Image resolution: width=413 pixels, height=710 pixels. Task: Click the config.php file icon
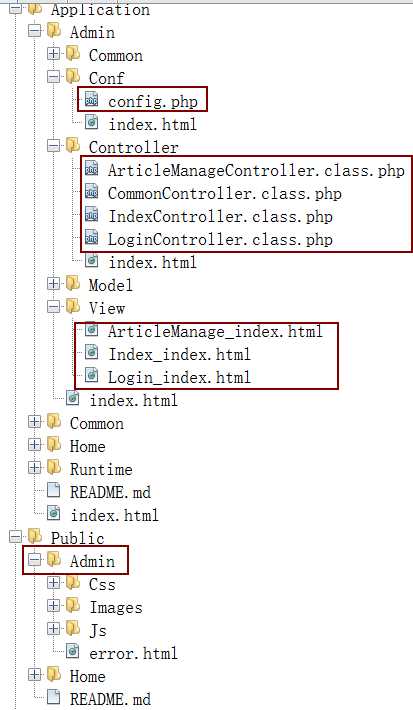coord(92,100)
